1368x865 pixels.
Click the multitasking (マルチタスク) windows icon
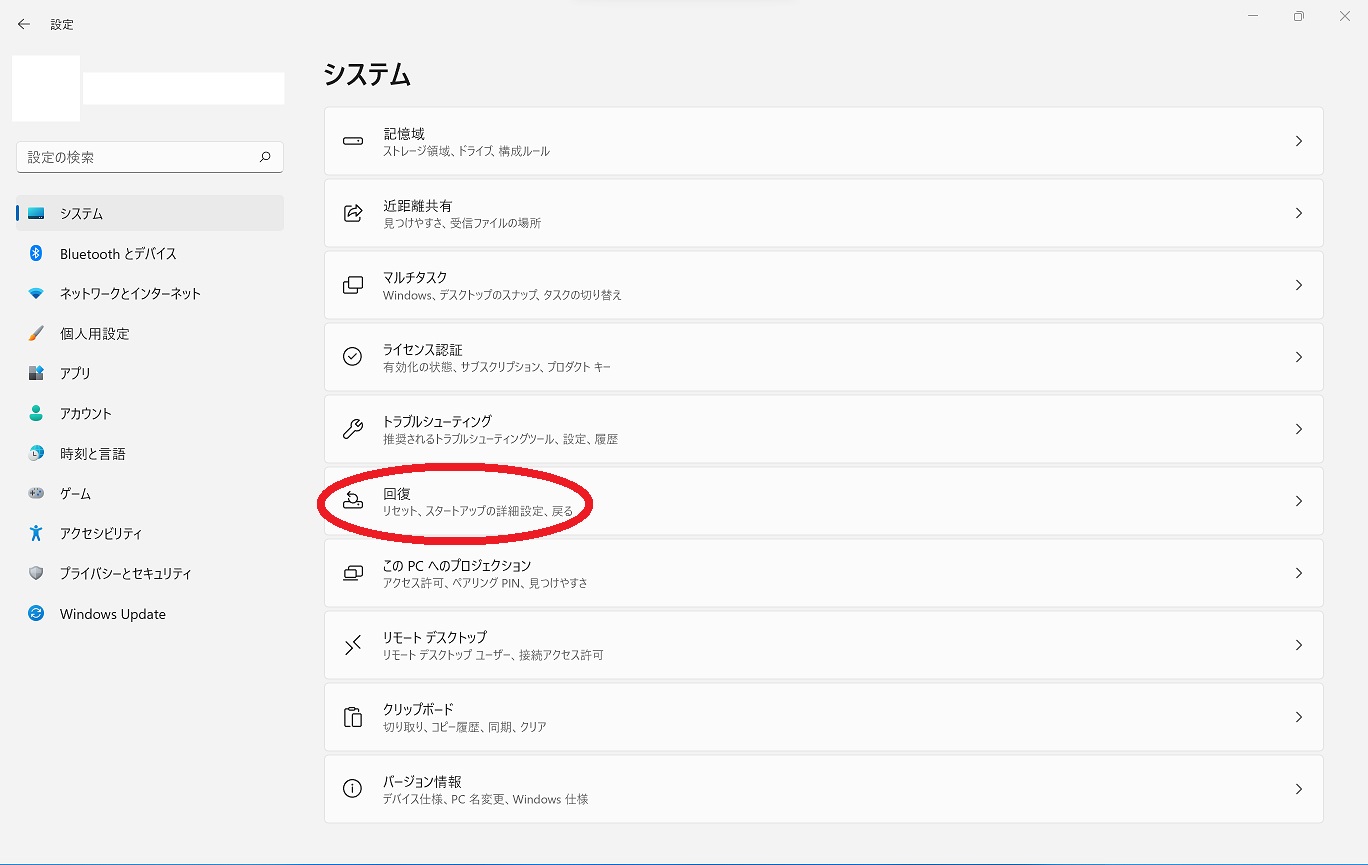(x=352, y=285)
